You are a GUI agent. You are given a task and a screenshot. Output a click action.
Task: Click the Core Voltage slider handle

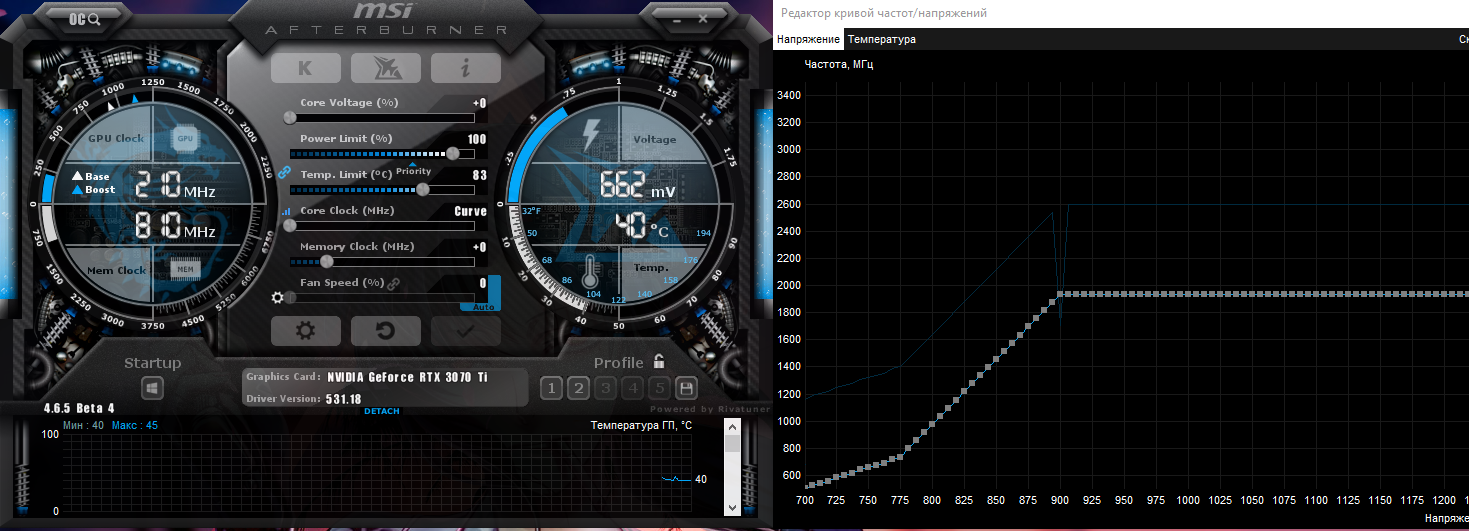290,117
